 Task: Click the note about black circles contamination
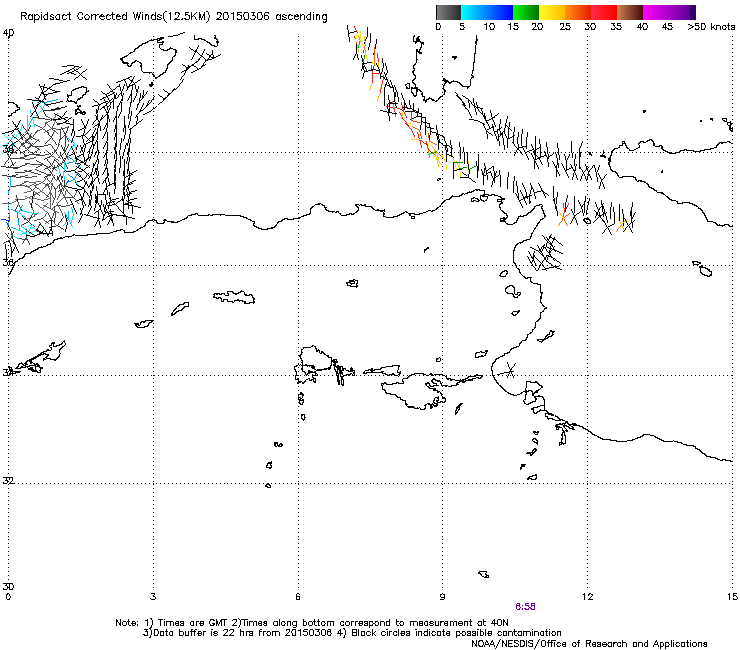[449, 633]
